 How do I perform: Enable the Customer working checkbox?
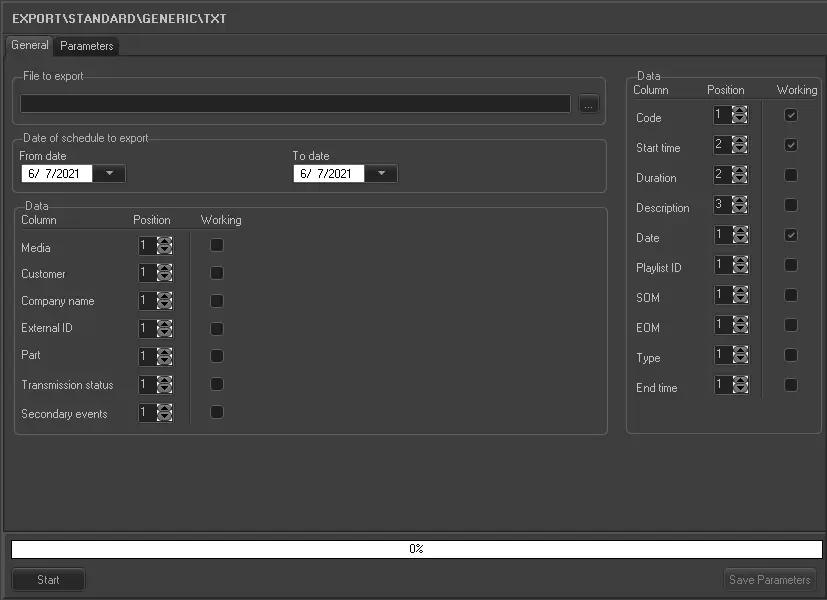tap(217, 272)
